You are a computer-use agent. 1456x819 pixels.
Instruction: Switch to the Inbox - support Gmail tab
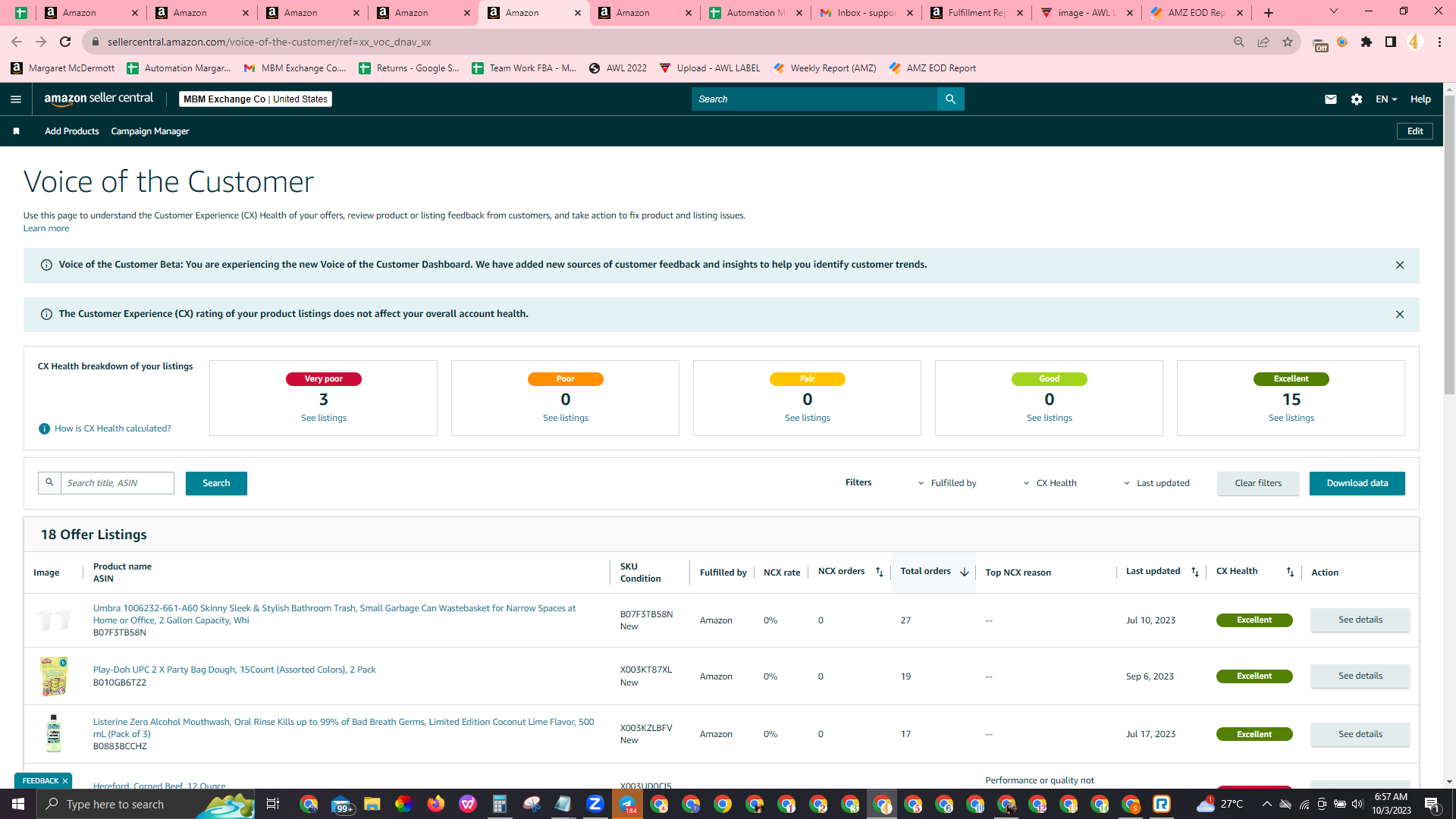tap(867, 13)
